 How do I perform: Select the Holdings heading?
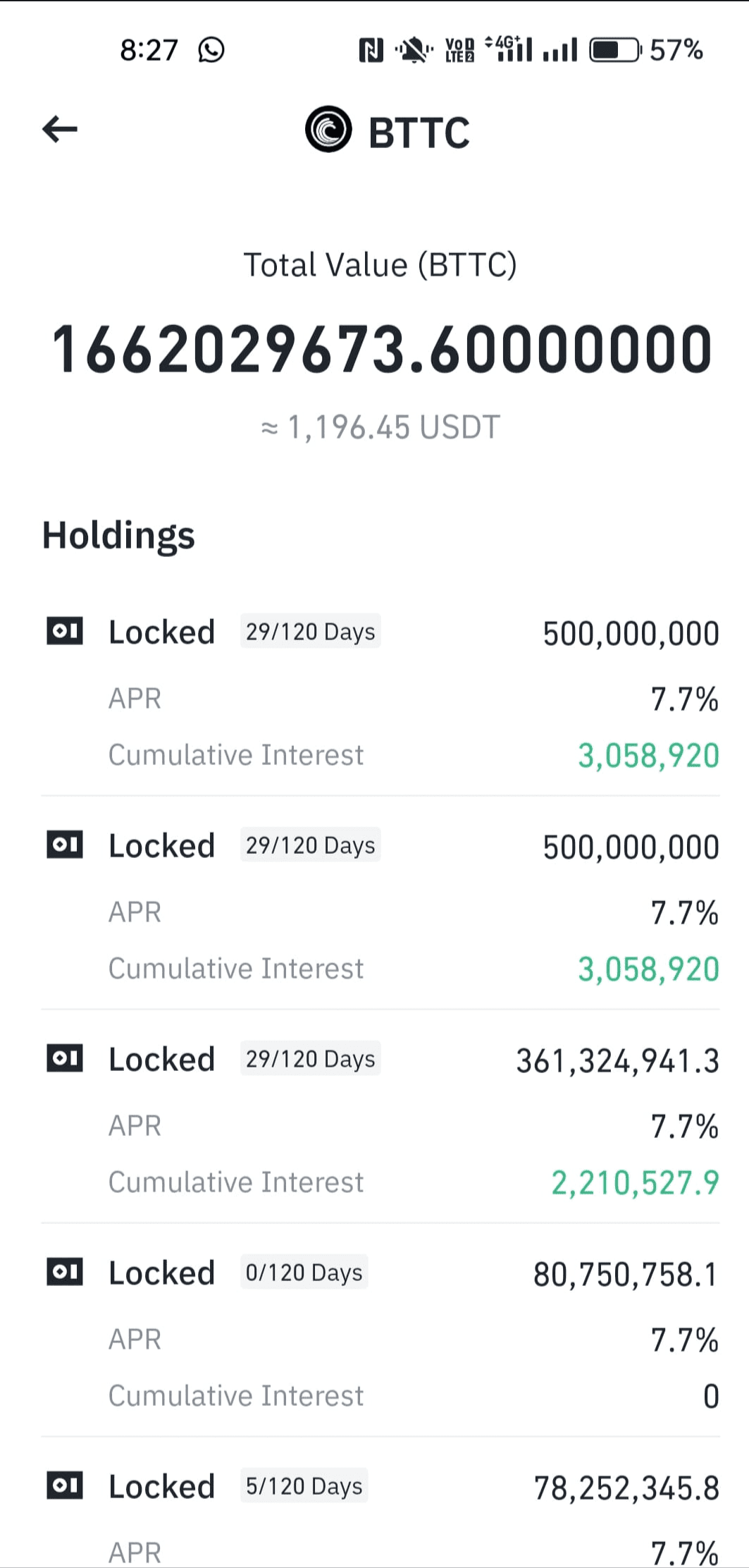pos(118,536)
